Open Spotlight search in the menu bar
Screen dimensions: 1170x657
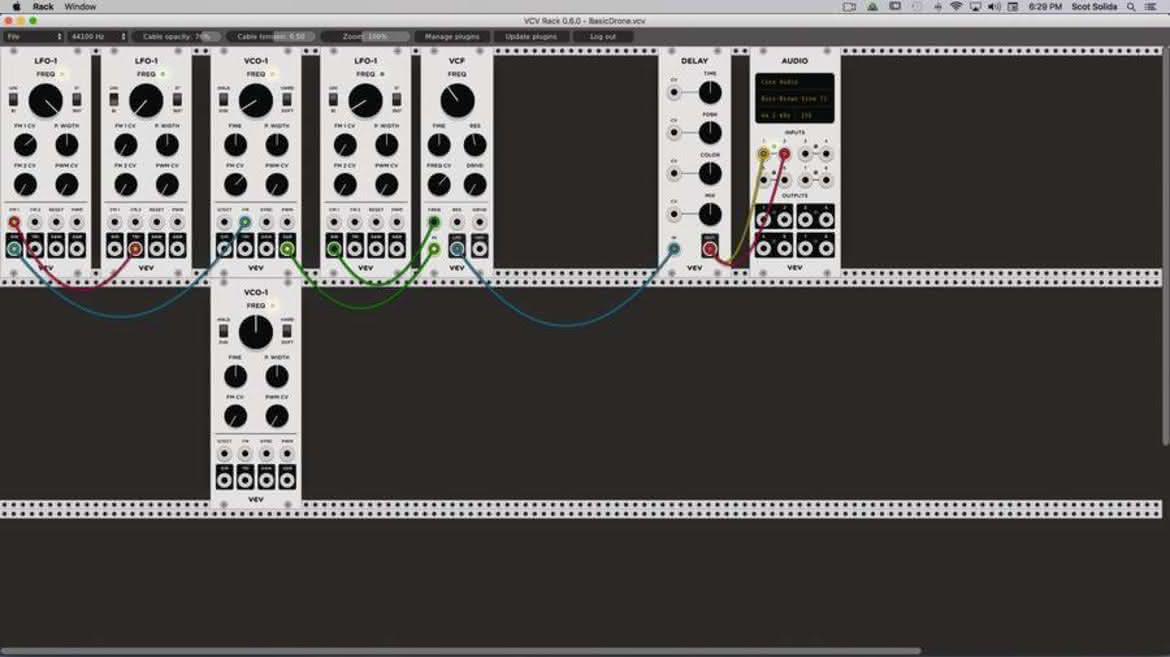point(1131,7)
